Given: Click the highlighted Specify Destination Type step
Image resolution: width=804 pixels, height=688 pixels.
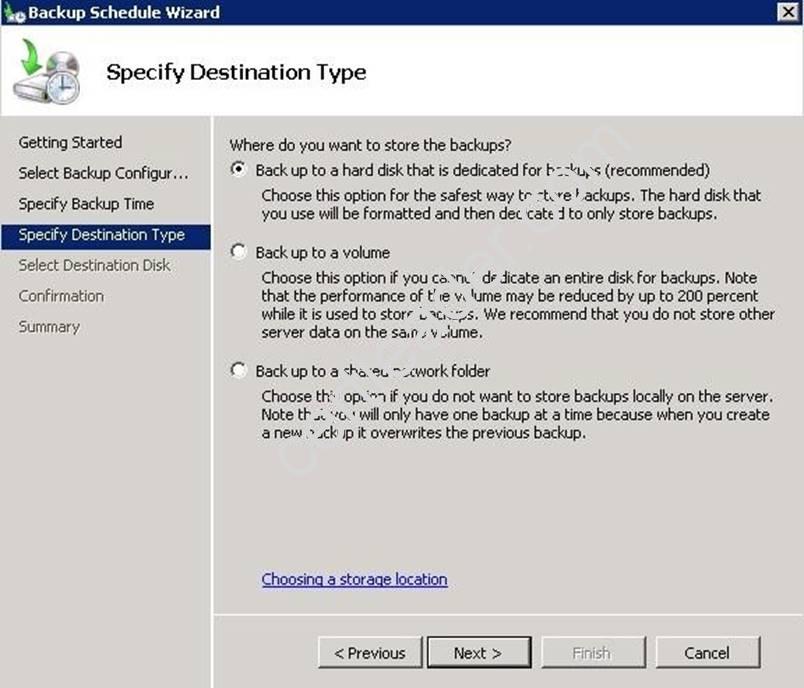Looking at the screenshot, I should (x=101, y=235).
